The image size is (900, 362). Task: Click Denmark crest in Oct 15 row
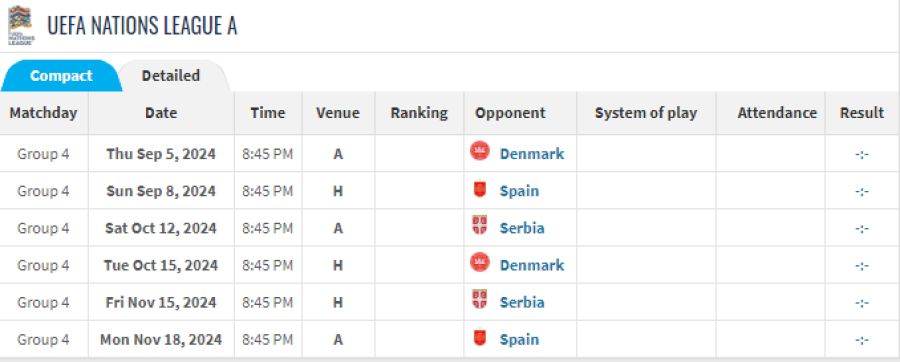tap(480, 264)
